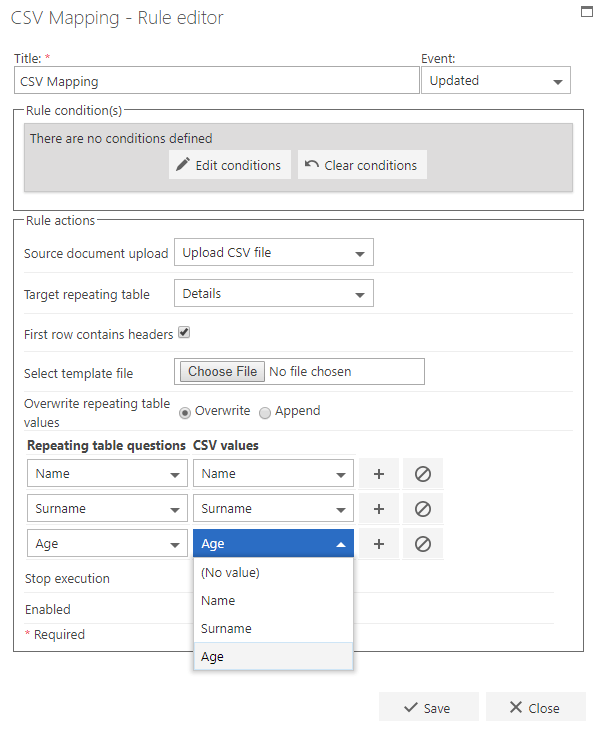Click the 'CSV values' column header
The height and width of the screenshot is (735, 598).
point(226,445)
